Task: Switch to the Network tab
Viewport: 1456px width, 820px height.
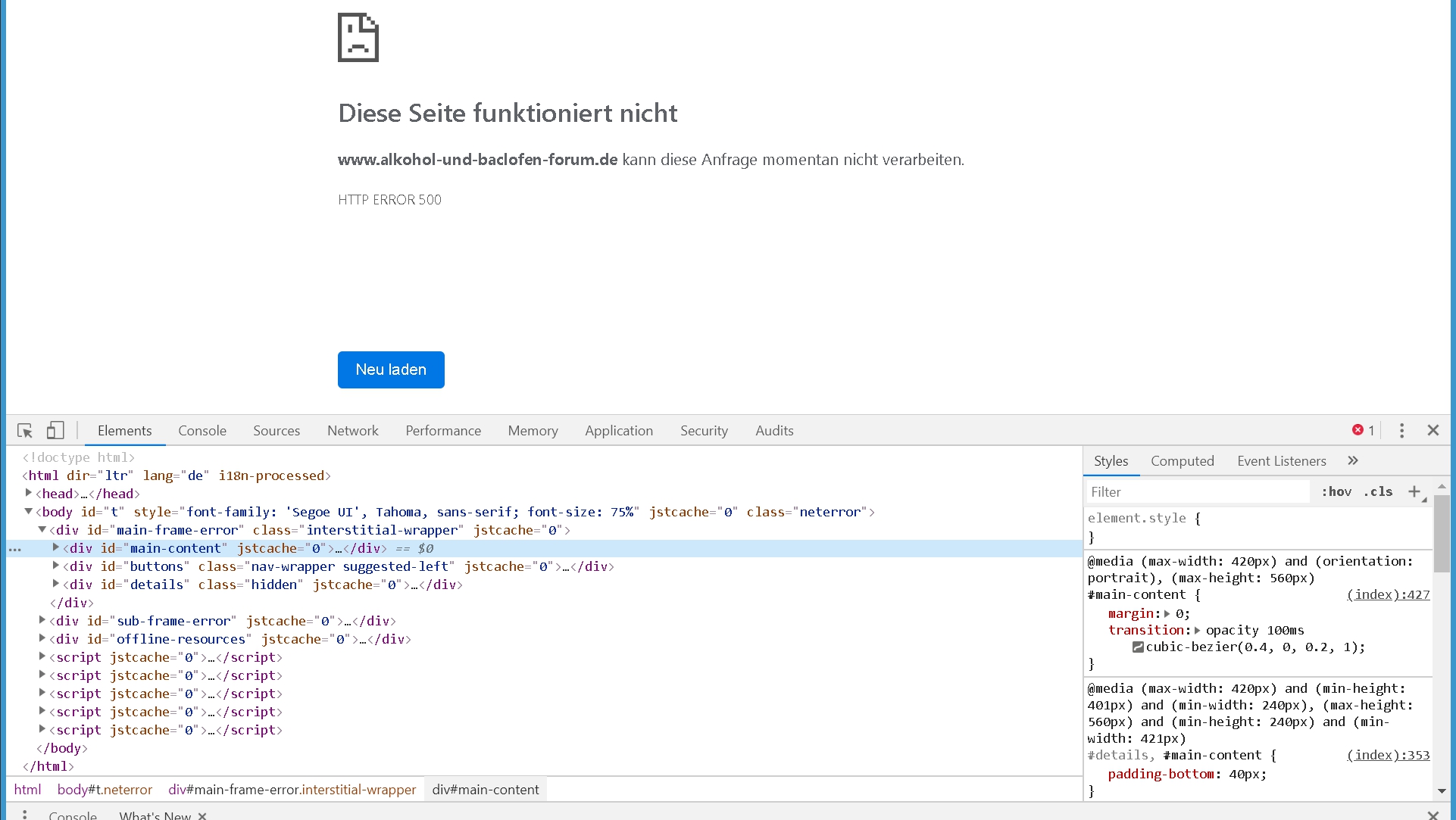Action: 352,430
